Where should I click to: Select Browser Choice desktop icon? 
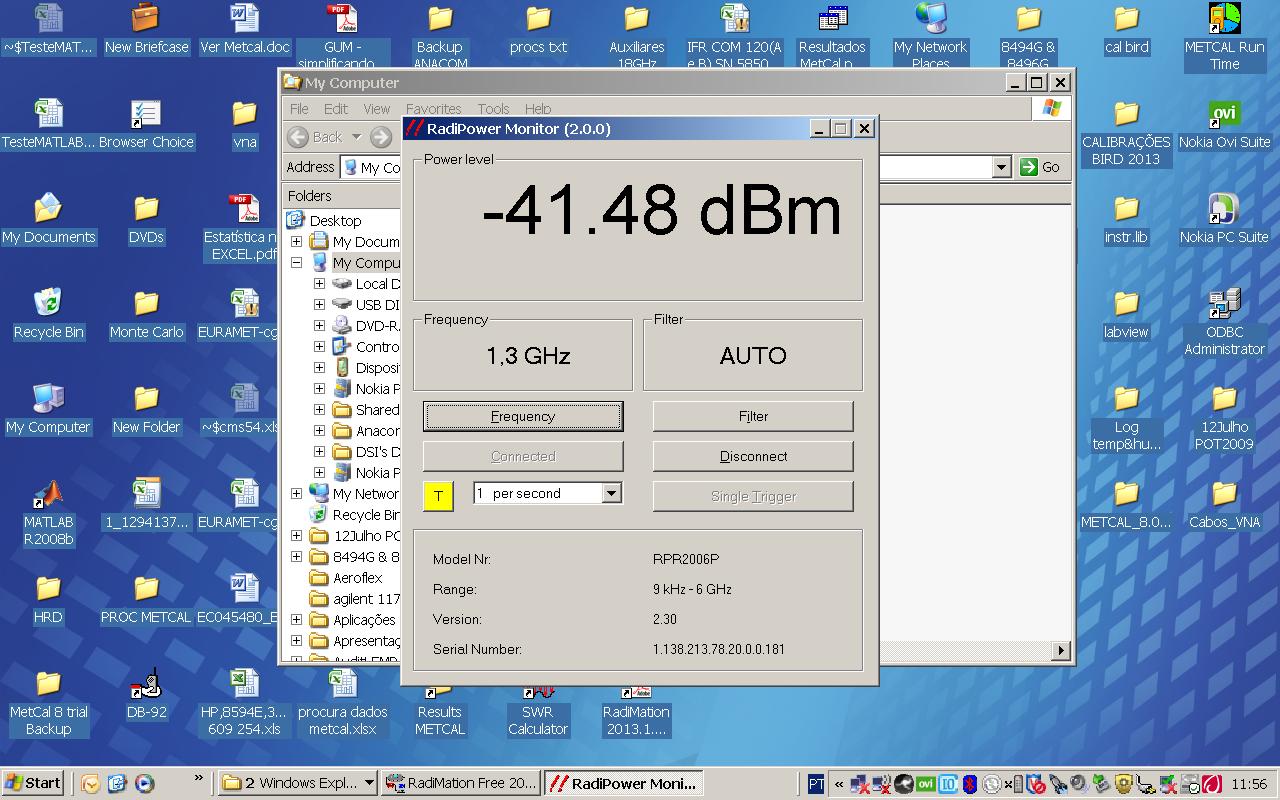pyautogui.click(x=146, y=125)
